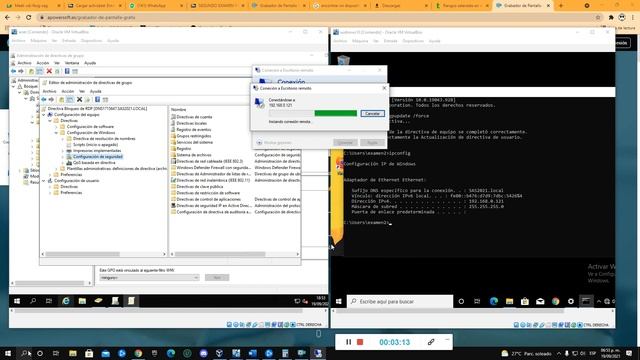The width and height of the screenshot is (640, 360).
Task: Open Edge in the right VM taskbar
Action: click(x=493, y=301)
